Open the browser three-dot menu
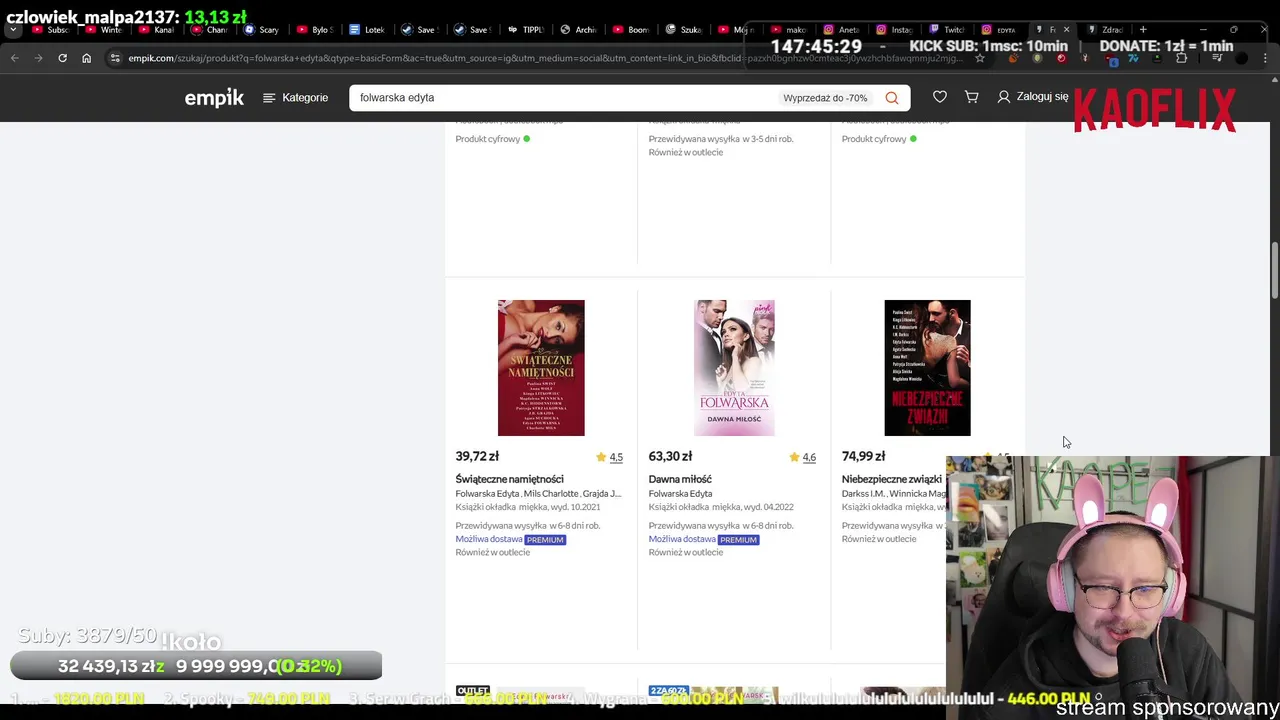 1265,58
